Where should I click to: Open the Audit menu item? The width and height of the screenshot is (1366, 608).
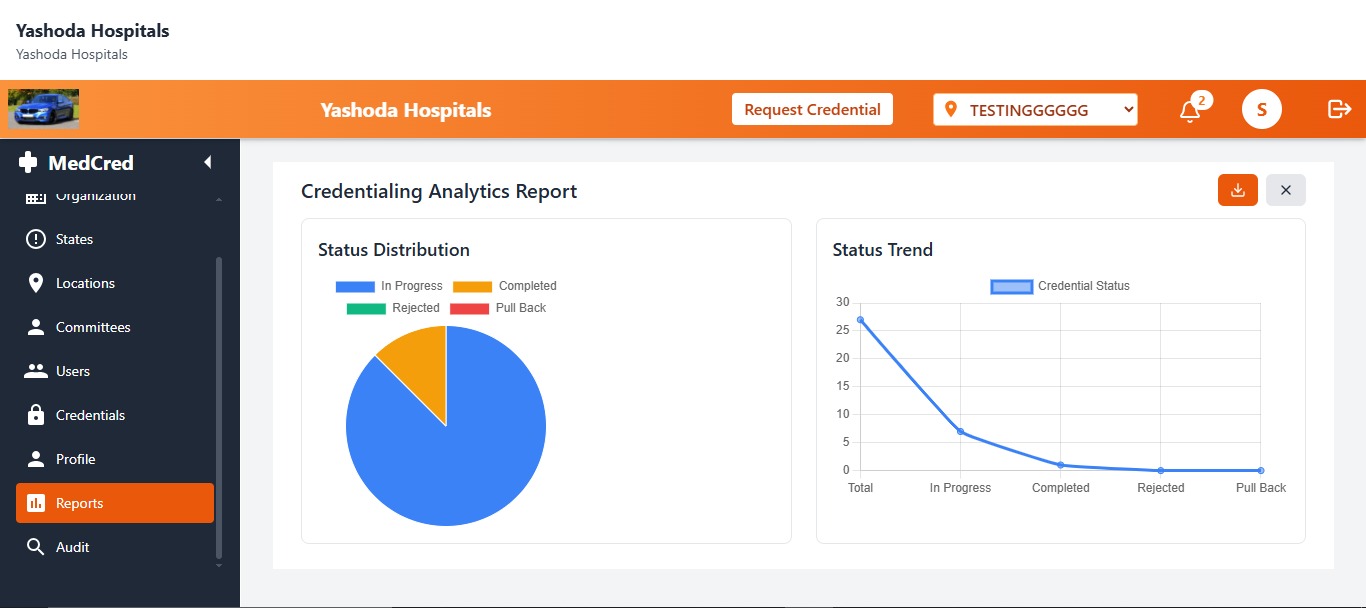(x=115, y=547)
